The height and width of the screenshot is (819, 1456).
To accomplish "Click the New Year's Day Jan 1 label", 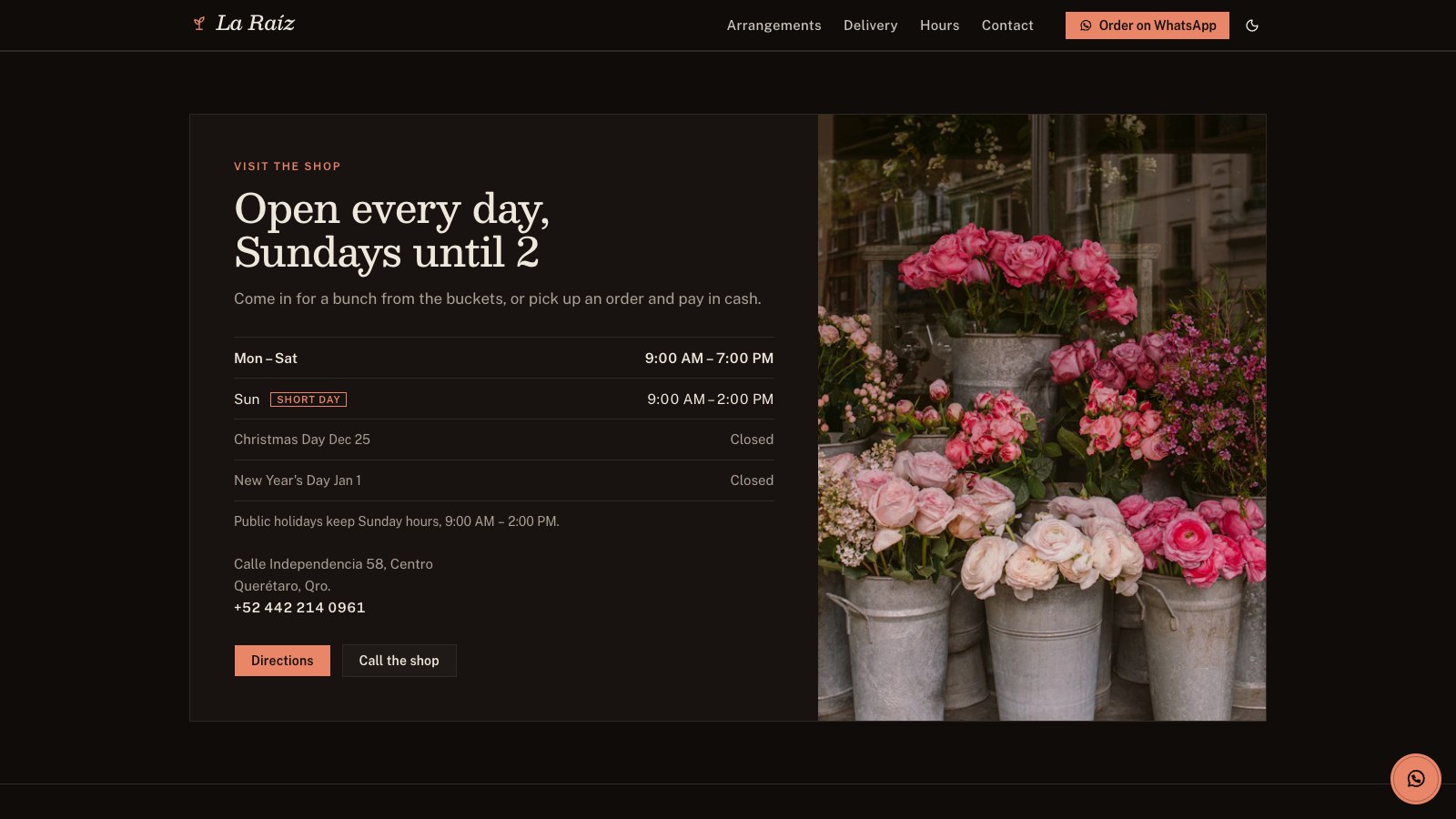I will tap(298, 480).
